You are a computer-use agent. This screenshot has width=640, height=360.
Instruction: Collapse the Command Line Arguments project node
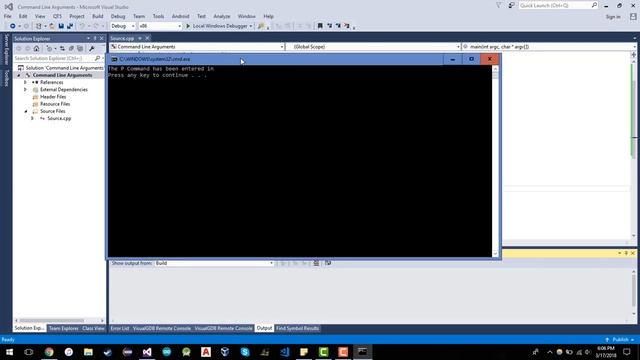pyautogui.click(x=18, y=76)
